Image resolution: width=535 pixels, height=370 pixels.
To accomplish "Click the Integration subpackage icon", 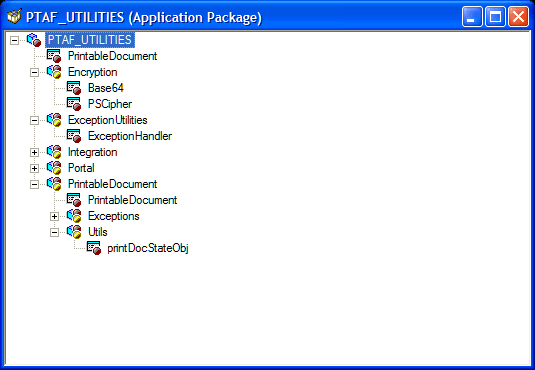I will pos(54,152).
